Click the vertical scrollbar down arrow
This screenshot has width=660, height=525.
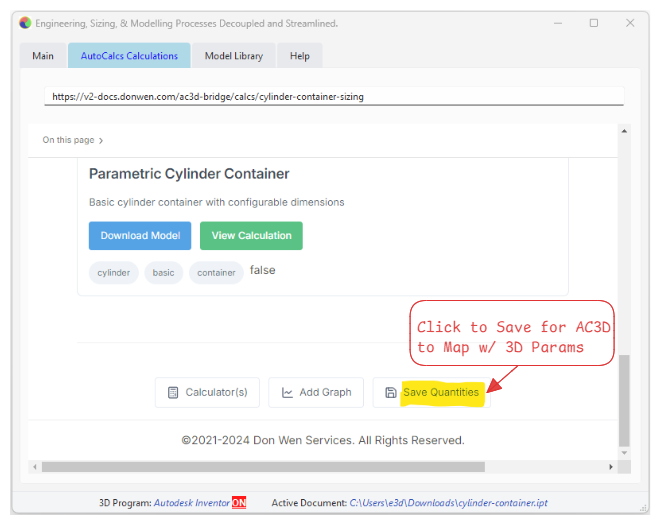point(624,453)
